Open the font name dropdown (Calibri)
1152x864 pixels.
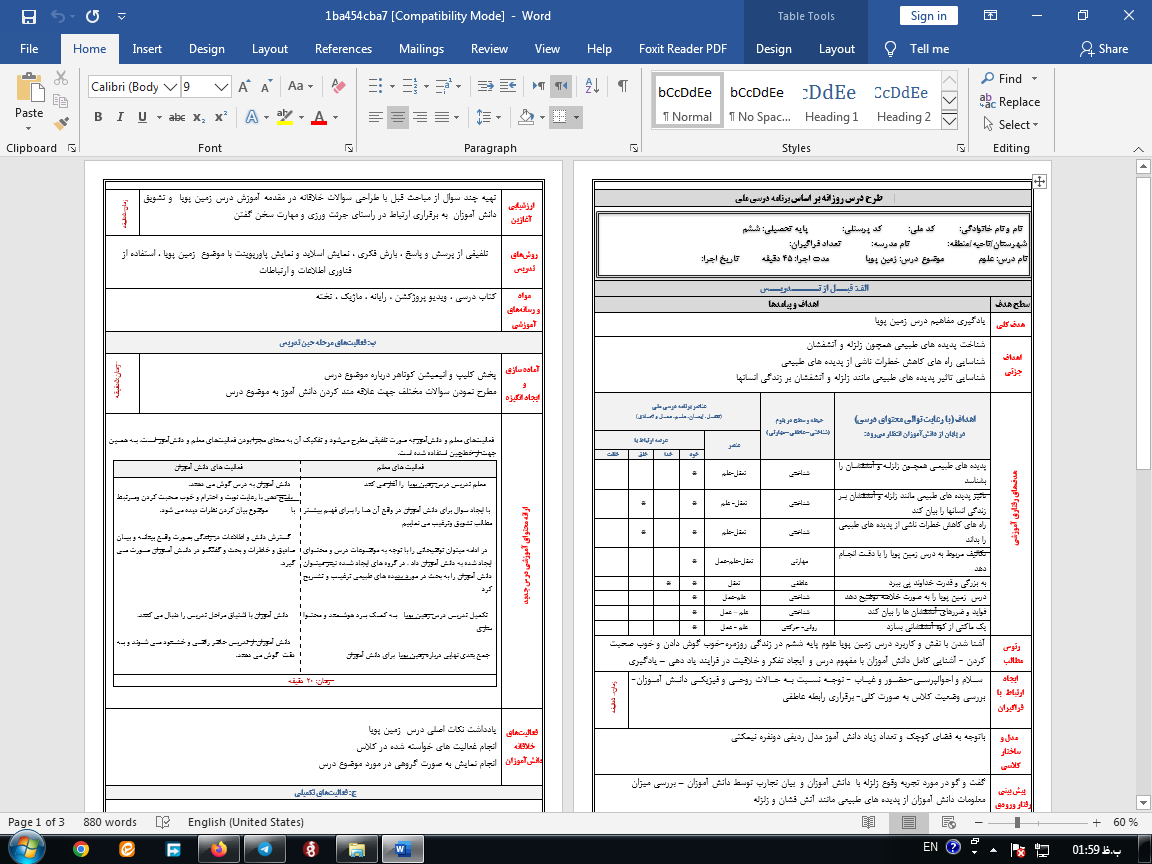pyautogui.click(x=170, y=87)
